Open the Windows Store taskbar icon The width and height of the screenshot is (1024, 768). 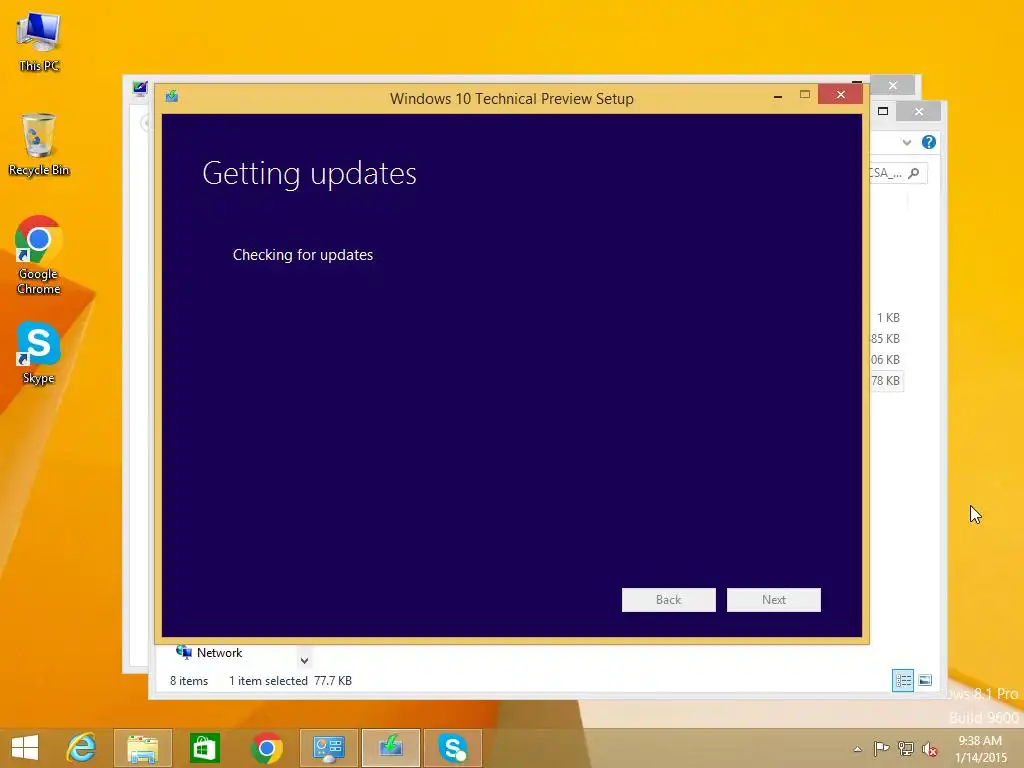pyautogui.click(x=204, y=748)
